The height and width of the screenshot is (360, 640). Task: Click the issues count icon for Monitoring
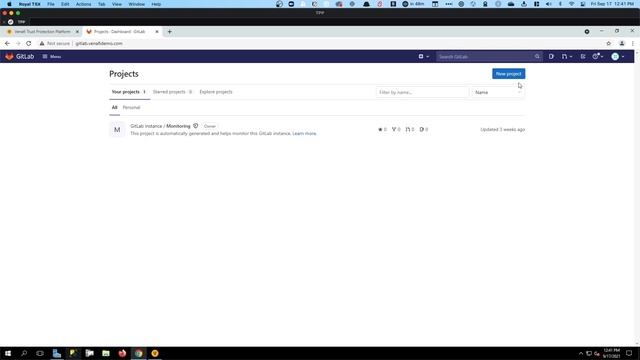(x=424, y=129)
